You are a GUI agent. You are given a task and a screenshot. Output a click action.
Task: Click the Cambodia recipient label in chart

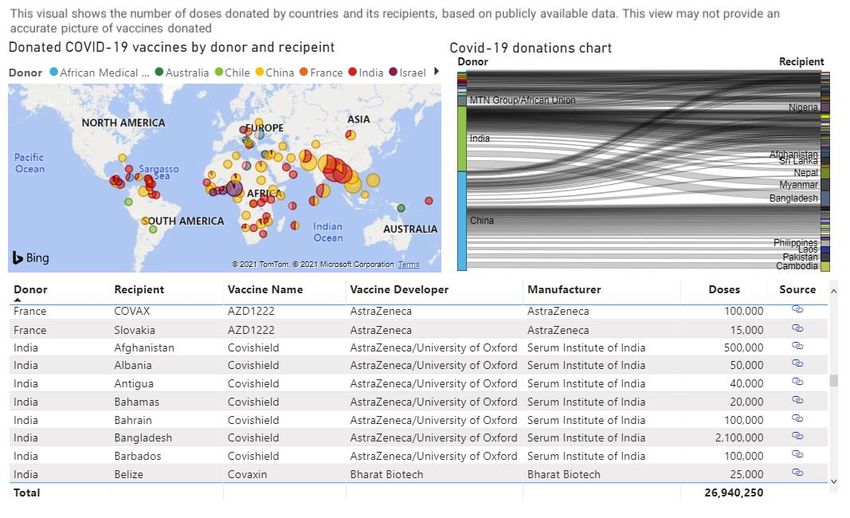click(x=796, y=266)
